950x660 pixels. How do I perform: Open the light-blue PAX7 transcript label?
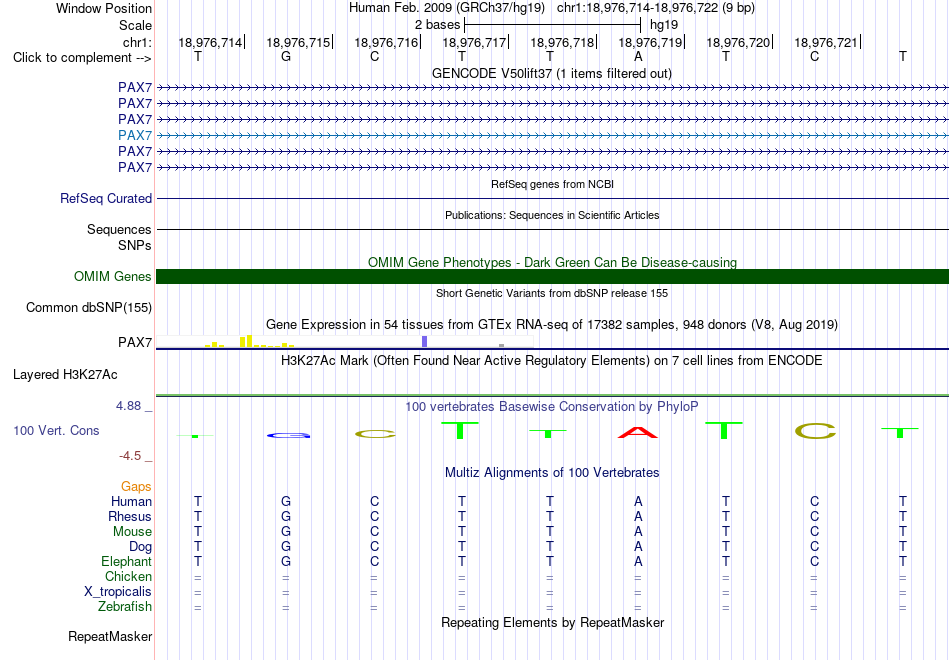click(135, 135)
